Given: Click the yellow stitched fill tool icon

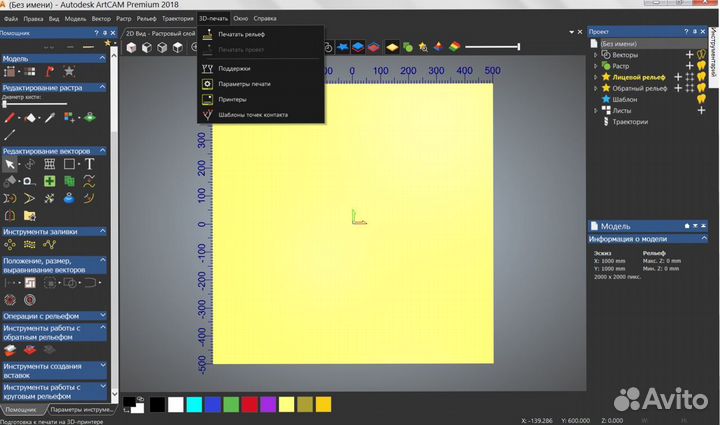Looking at the screenshot, I should (29, 245).
